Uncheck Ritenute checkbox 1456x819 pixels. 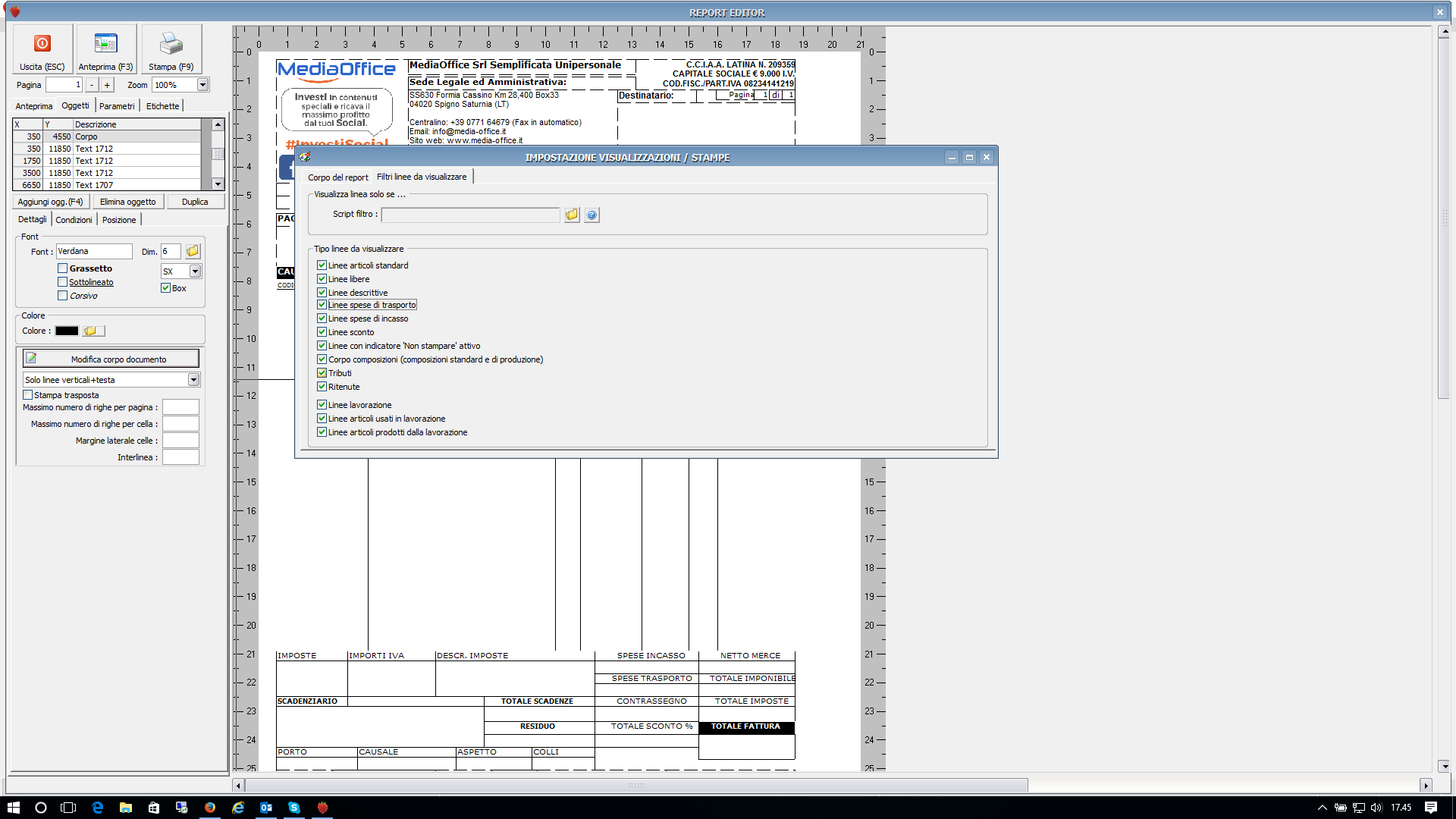coord(322,387)
